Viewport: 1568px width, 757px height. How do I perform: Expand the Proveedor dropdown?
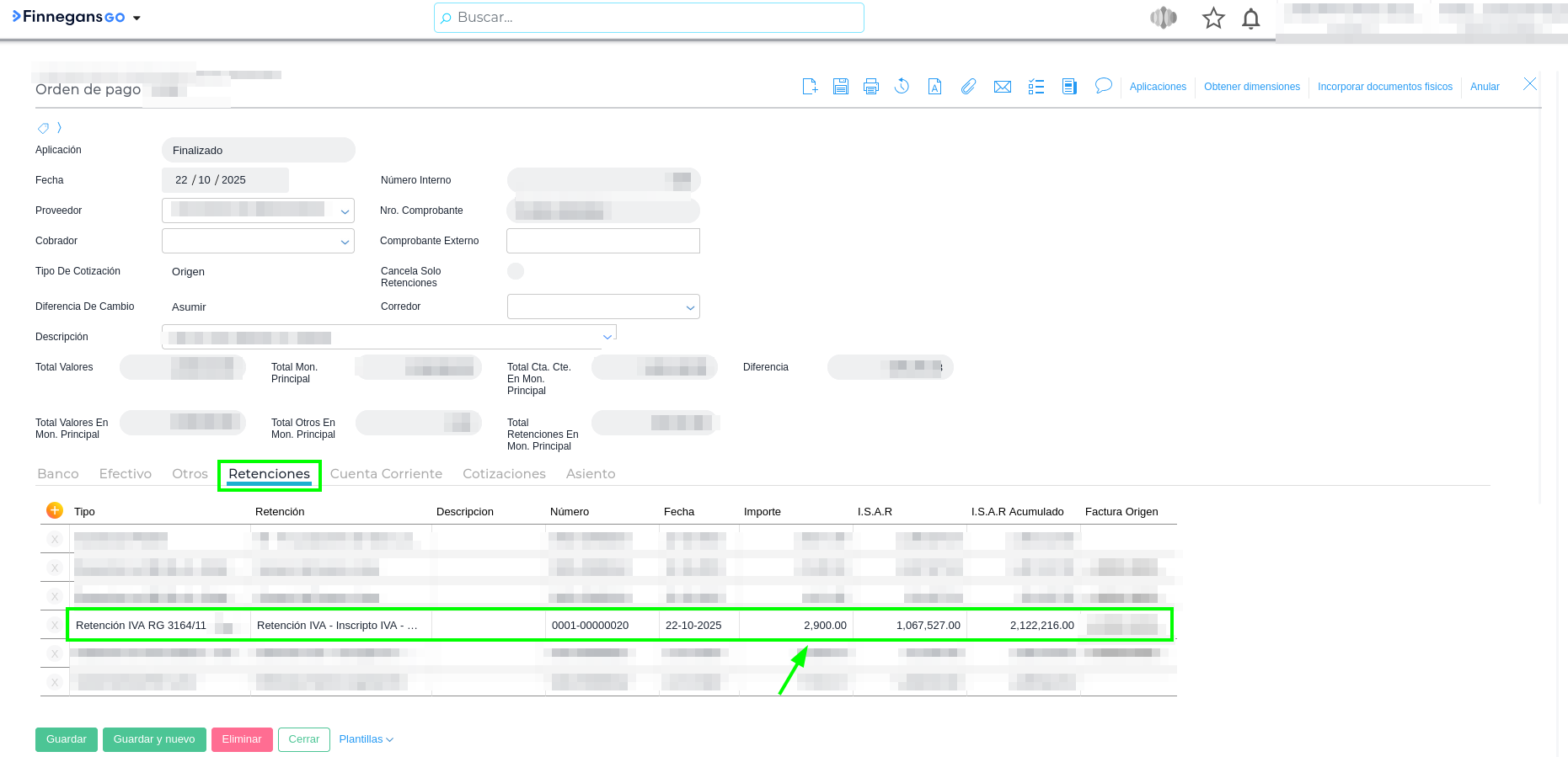[x=345, y=211]
